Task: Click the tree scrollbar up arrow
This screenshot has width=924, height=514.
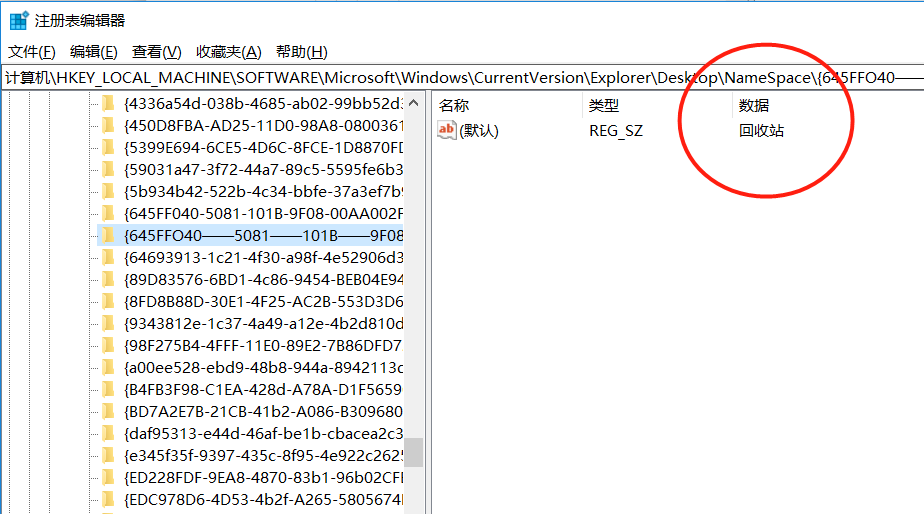Action: [x=414, y=103]
